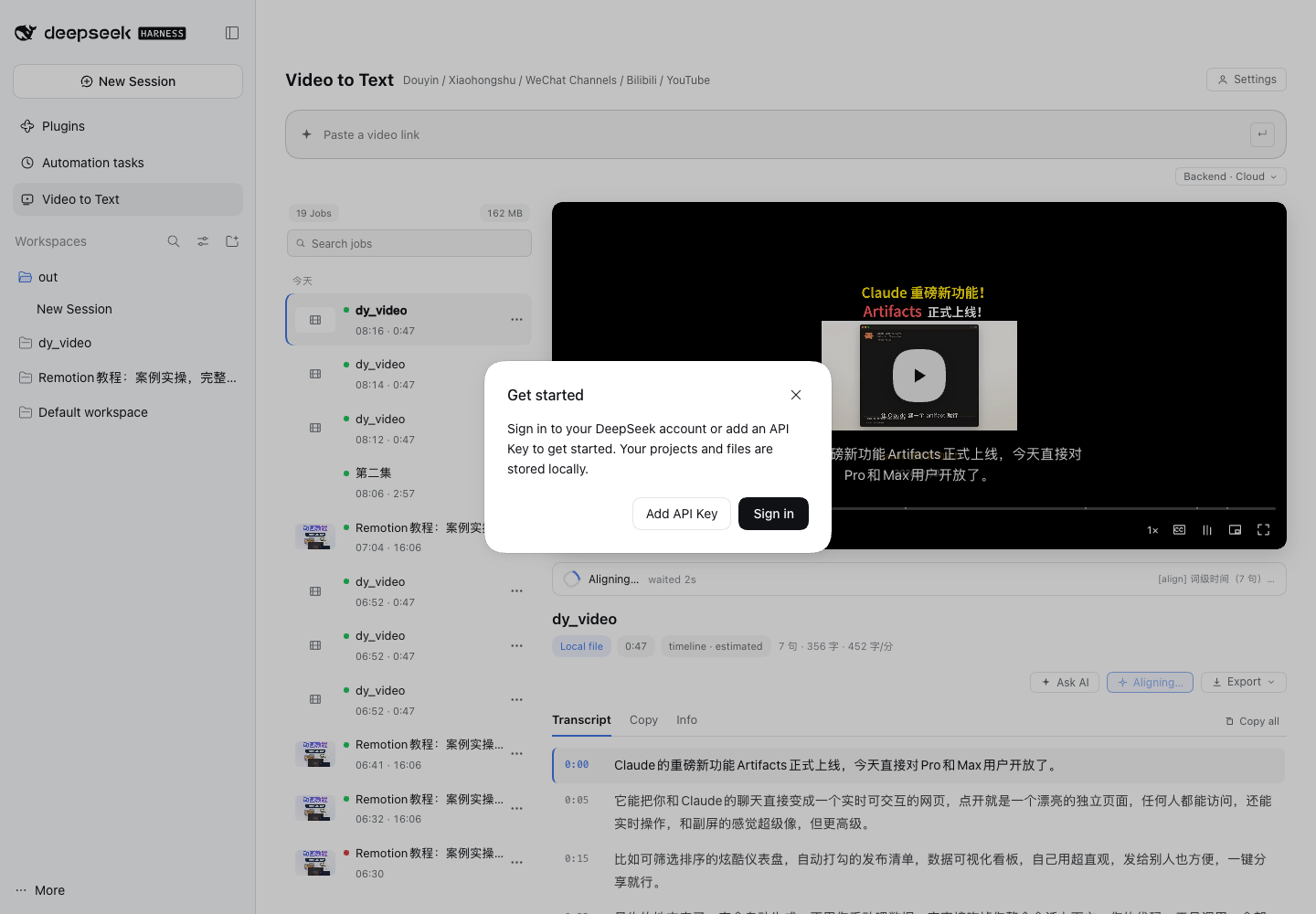Open the dy_video workspace folder
The width and height of the screenshot is (1316, 914).
128,343
